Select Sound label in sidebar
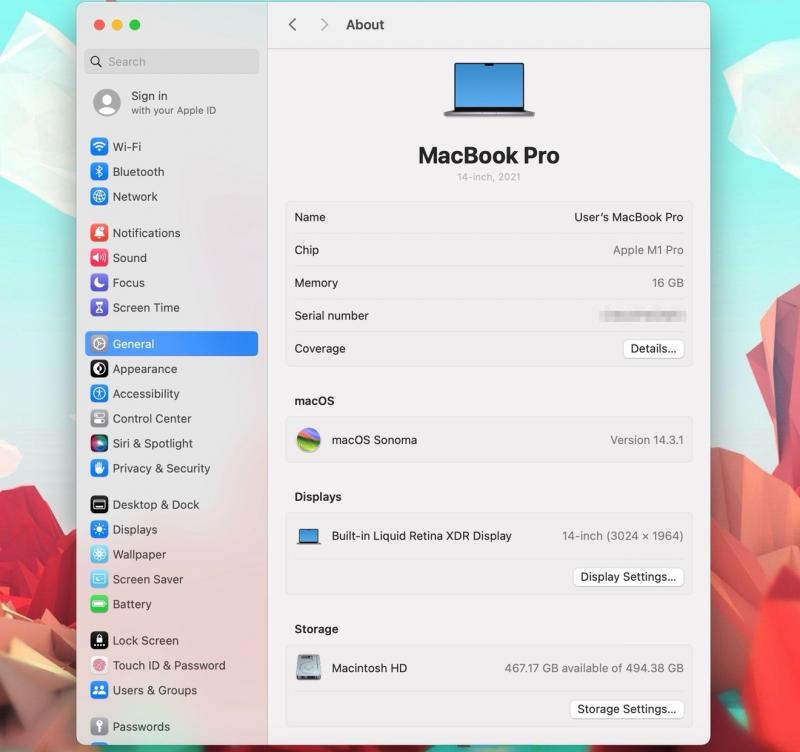The width and height of the screenshot is (800, 752). (x=130, y=258)
